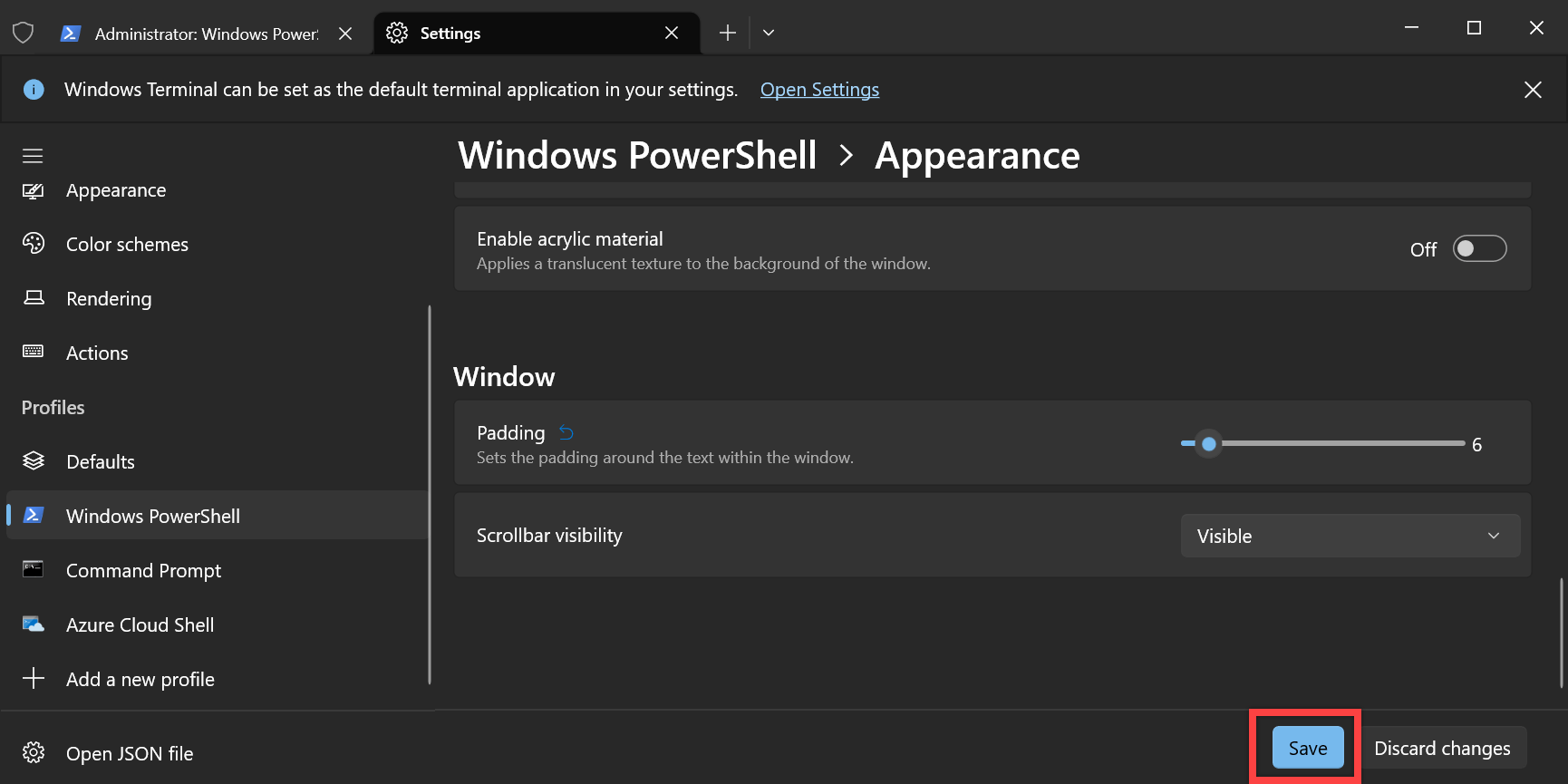Select the Azure Cloud Shell profile

click(216, 624)
